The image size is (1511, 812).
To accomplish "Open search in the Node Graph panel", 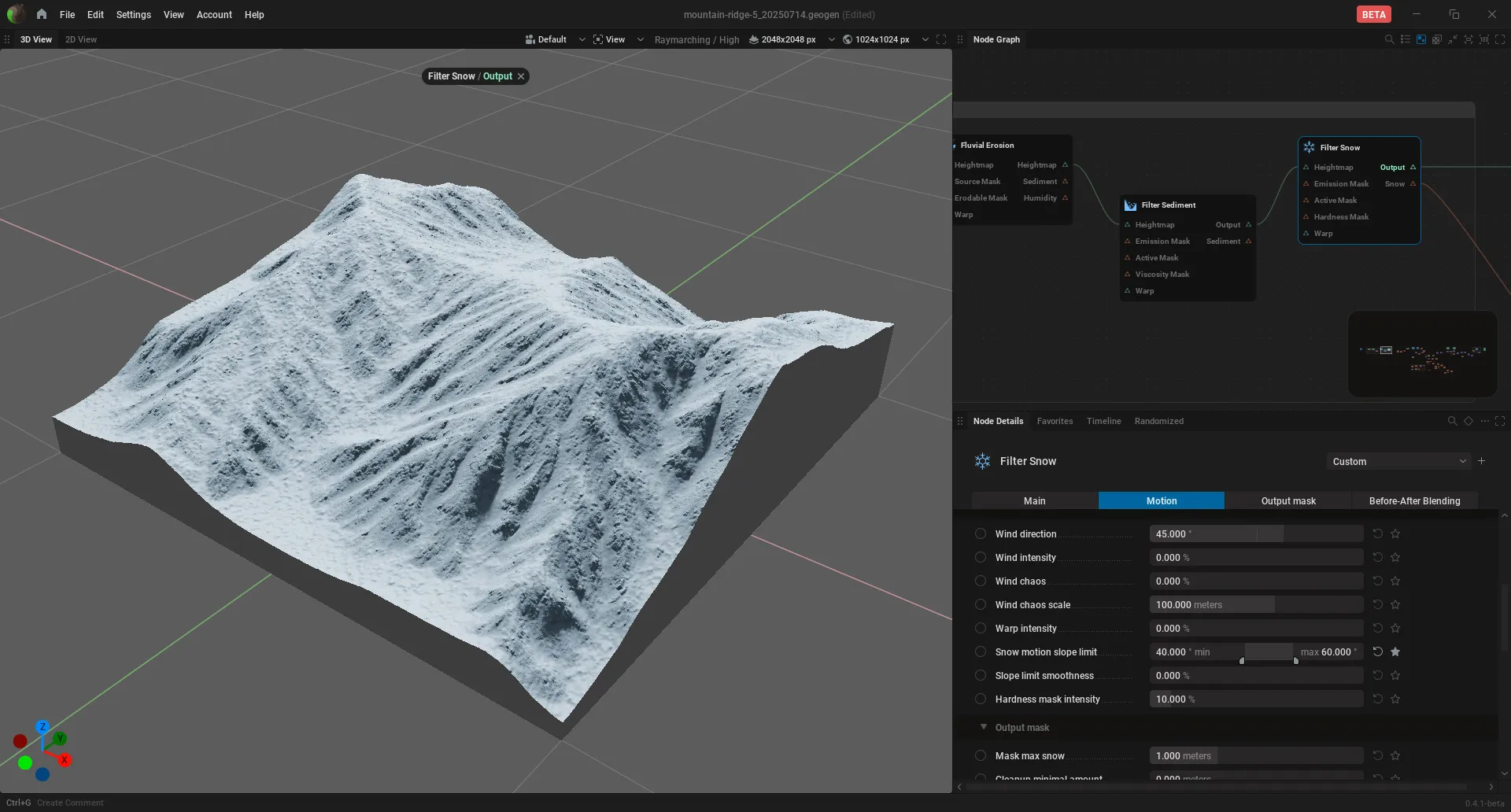I will [x=1389, y=39].
